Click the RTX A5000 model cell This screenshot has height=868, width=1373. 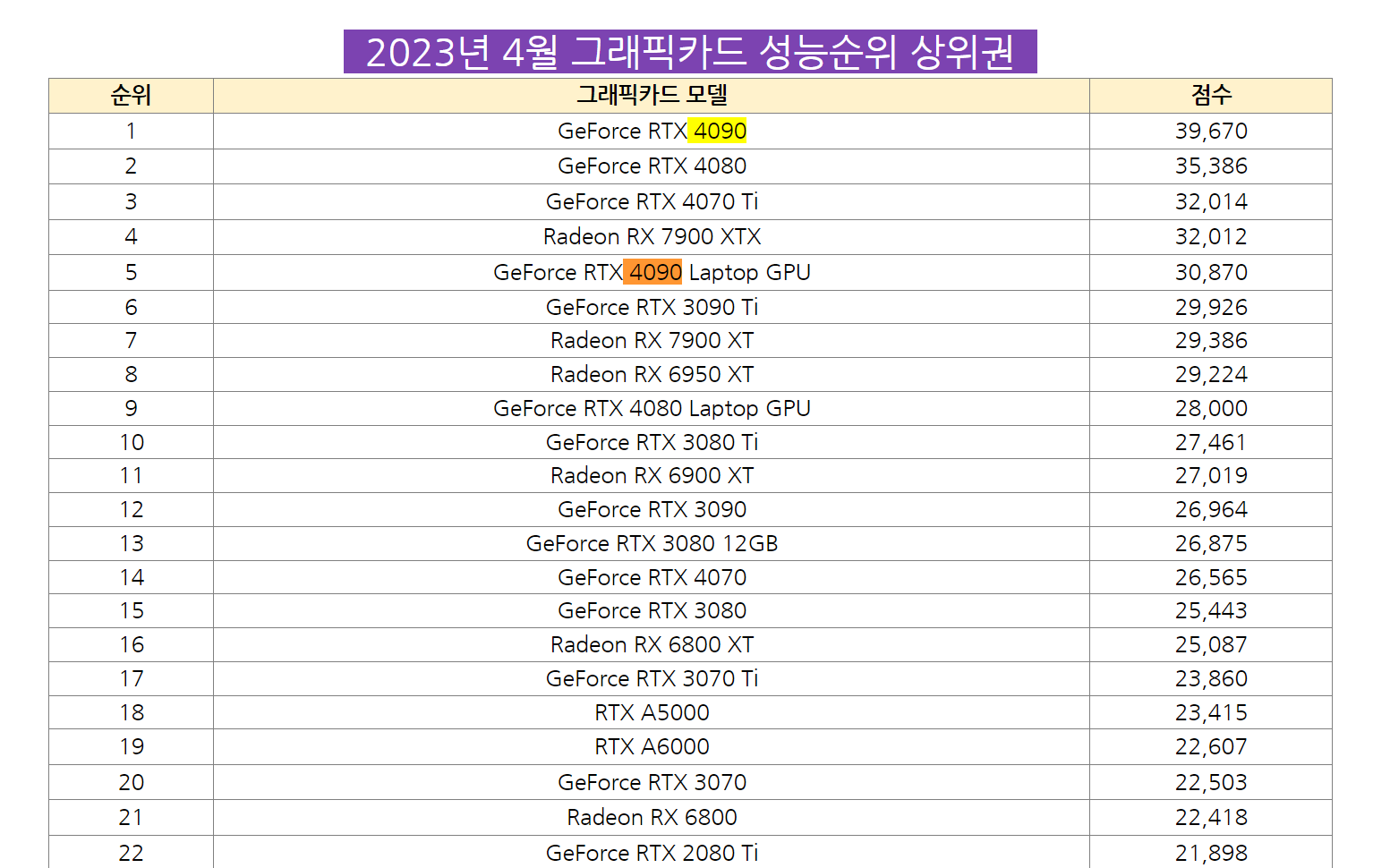[x=652, y=712]
